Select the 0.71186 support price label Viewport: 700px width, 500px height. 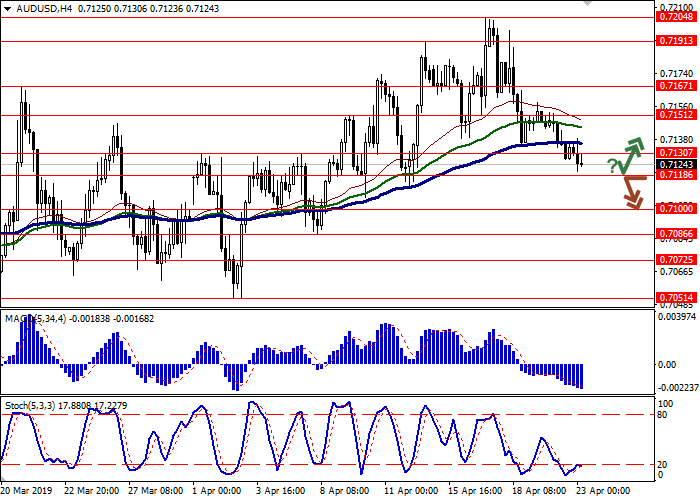click(675, 175)
